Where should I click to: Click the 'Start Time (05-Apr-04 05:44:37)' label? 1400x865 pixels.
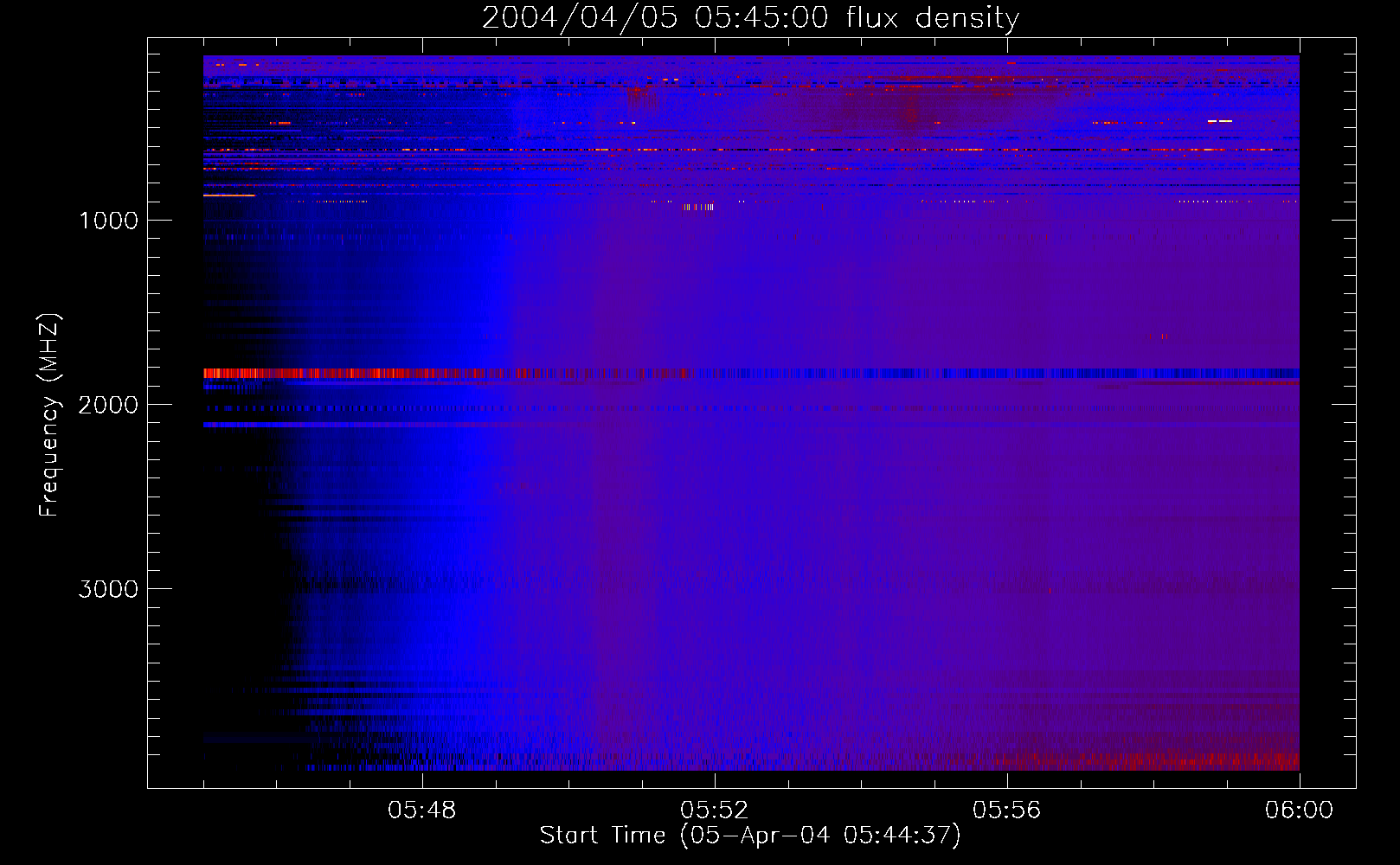pos(750,835)
